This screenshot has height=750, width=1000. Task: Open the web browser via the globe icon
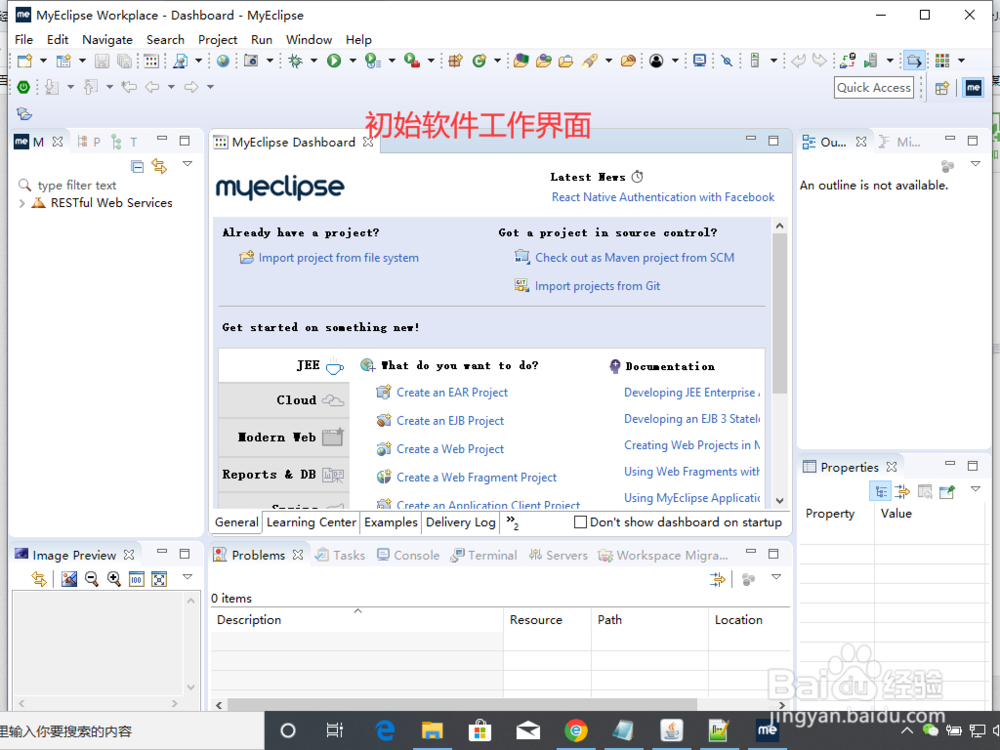223,61
